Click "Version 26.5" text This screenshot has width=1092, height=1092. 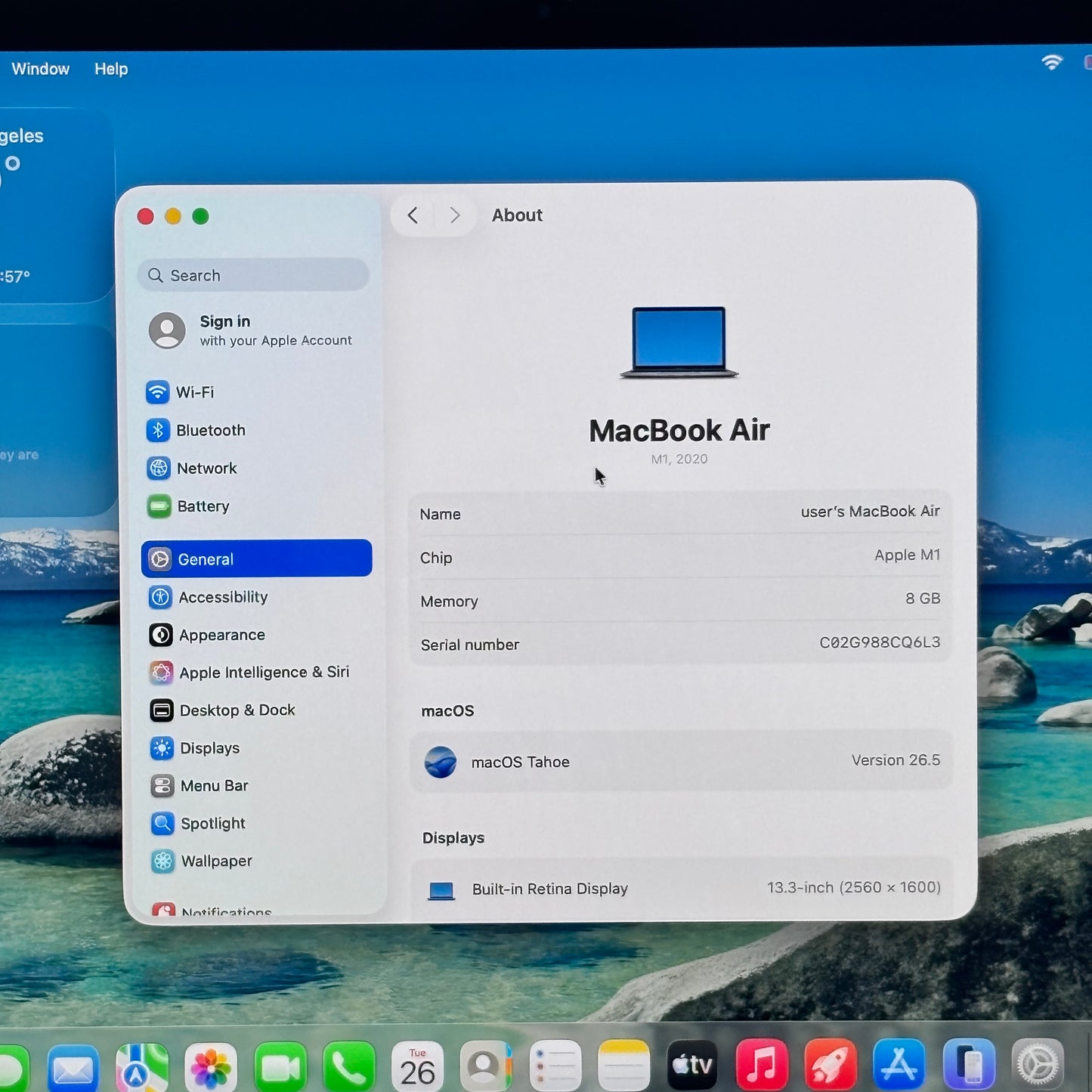(896, 760)
